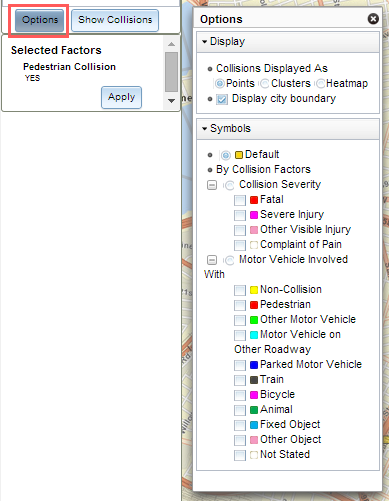Collapse the Collision Severity tree node
Viewport: 389px width, 501px height.
point(212,185)
